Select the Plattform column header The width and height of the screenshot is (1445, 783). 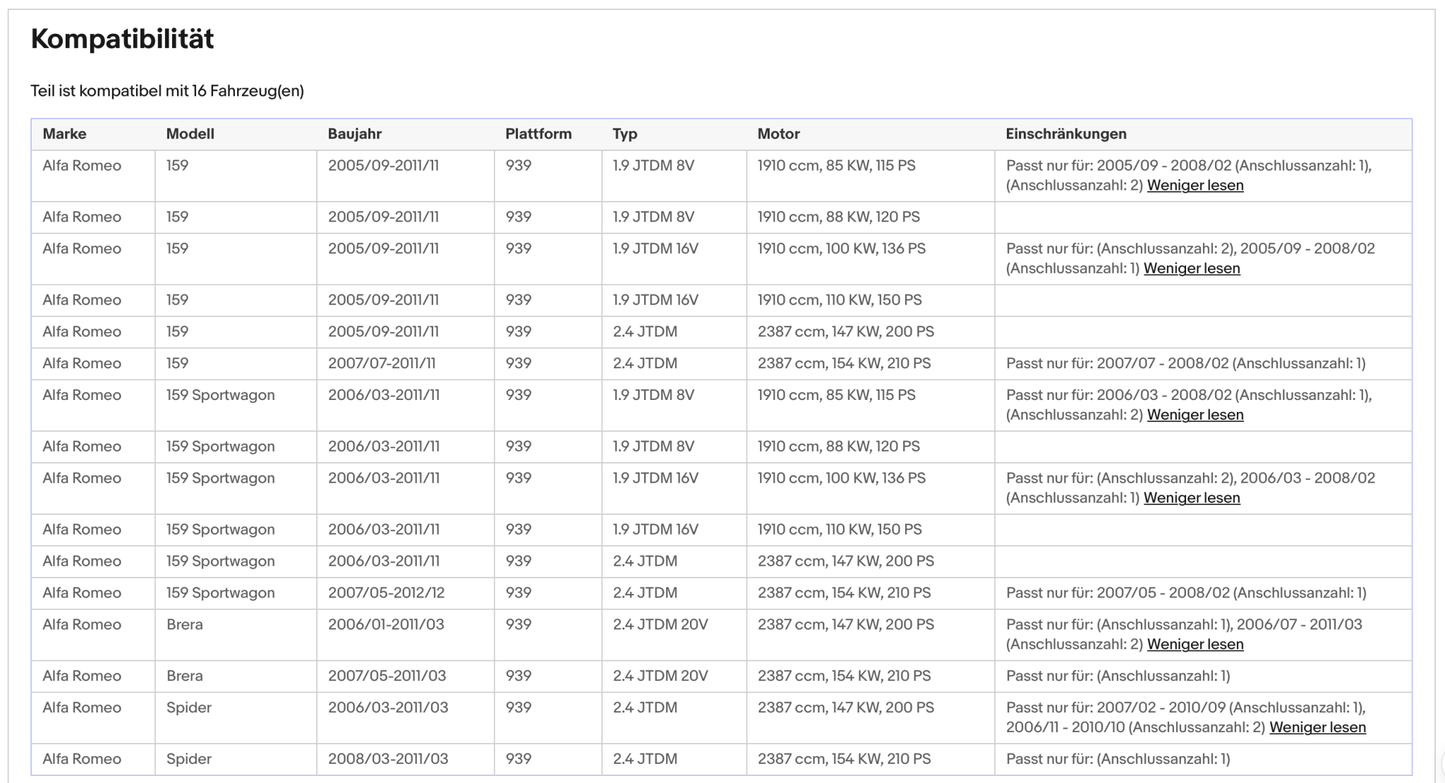point(538,134)
